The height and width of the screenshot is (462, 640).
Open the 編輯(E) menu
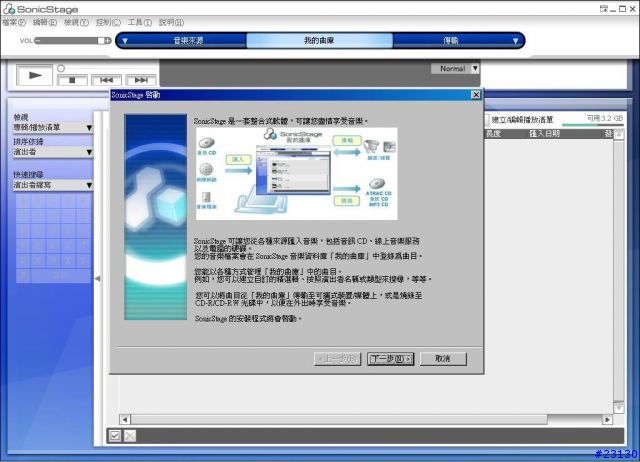(x=45, y=22)
